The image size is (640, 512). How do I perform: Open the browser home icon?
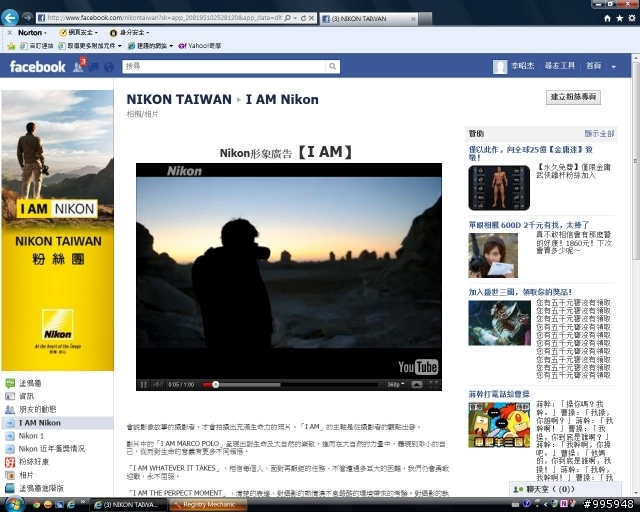(607, 18)
